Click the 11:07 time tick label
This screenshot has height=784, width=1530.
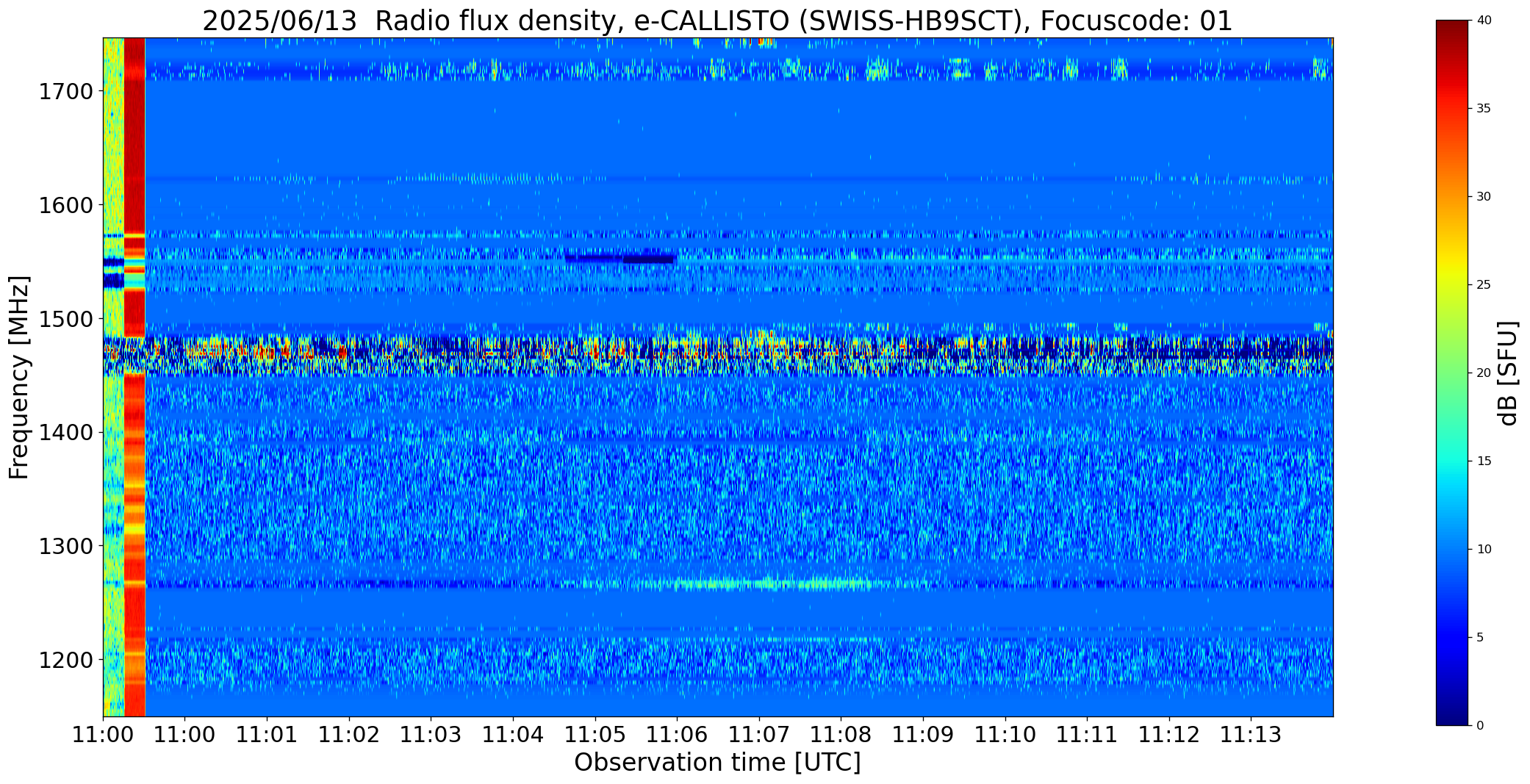[759, 735]
